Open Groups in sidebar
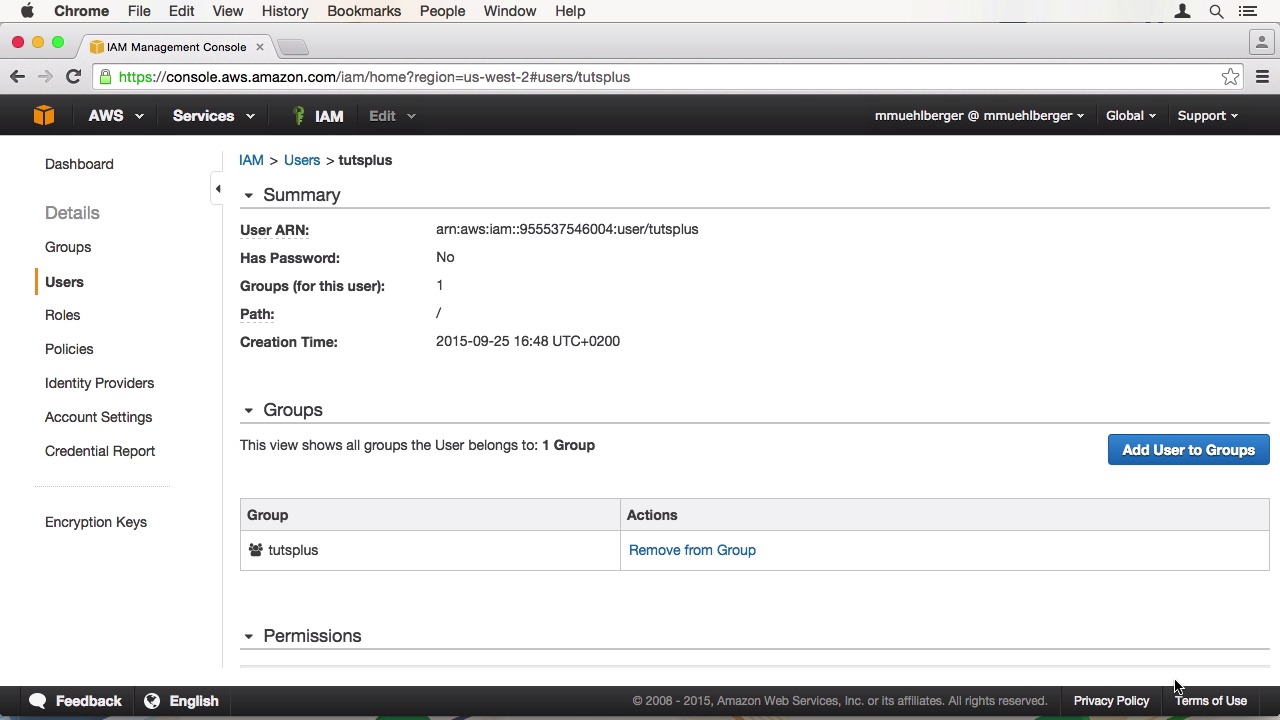 tap(68, 247)
